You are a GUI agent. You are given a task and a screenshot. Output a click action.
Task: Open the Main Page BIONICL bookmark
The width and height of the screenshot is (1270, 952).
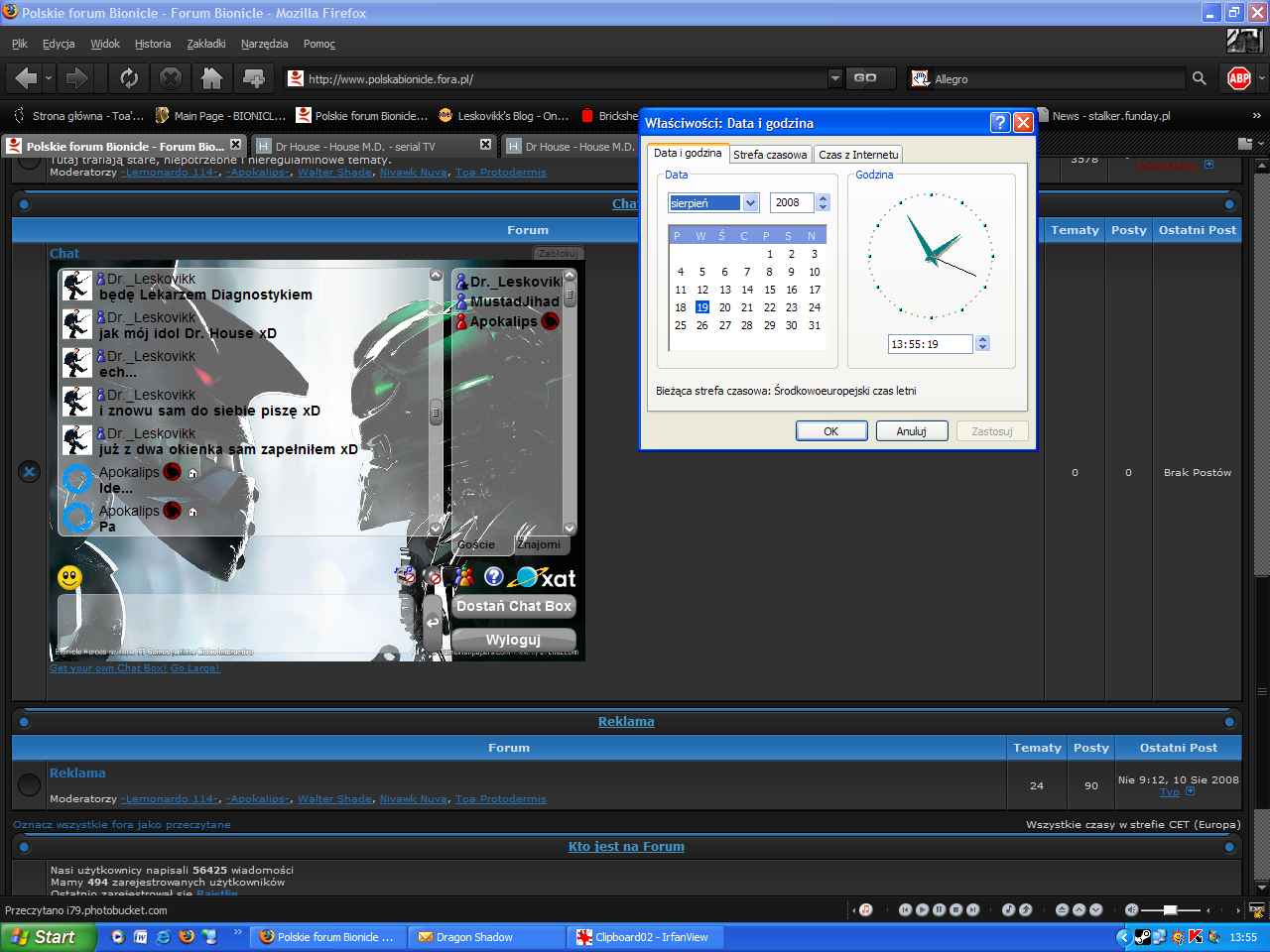[x=220, y=116]
